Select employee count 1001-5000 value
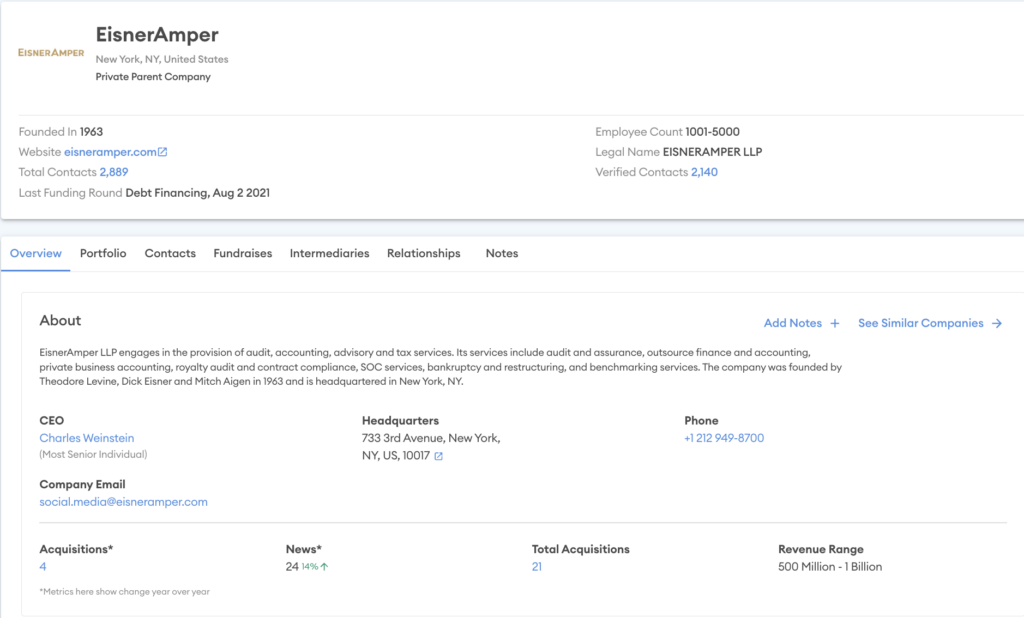This screenshot has height=618, width=1024. tap(712, 131)
